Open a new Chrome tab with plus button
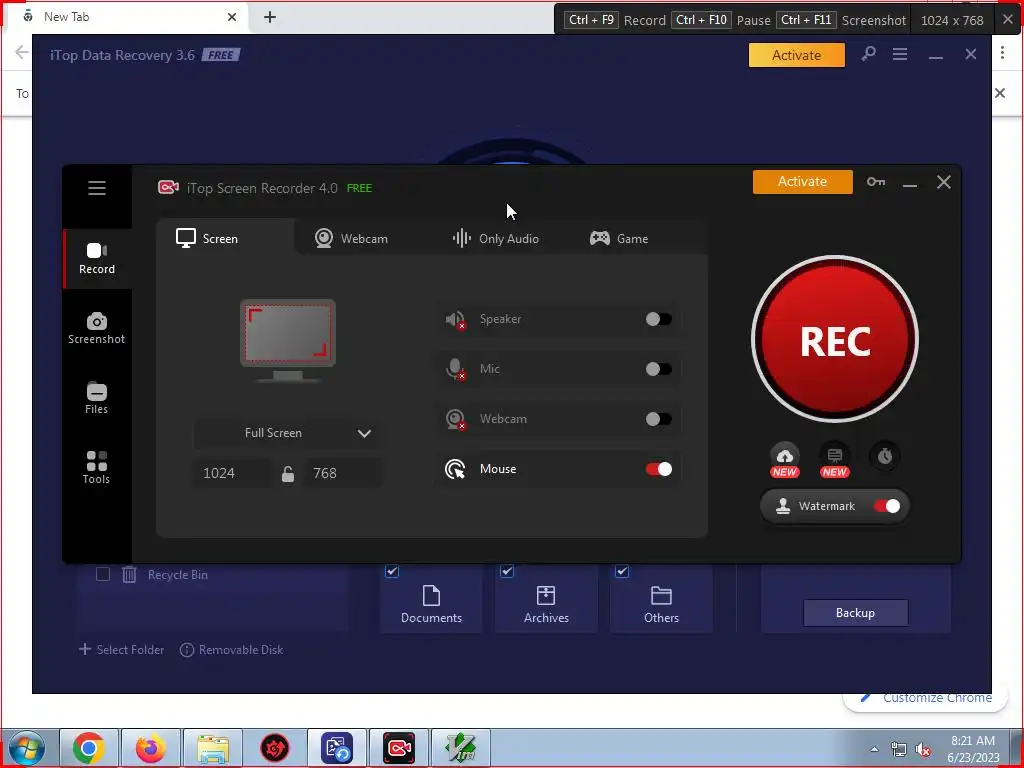 coord(270,17)
